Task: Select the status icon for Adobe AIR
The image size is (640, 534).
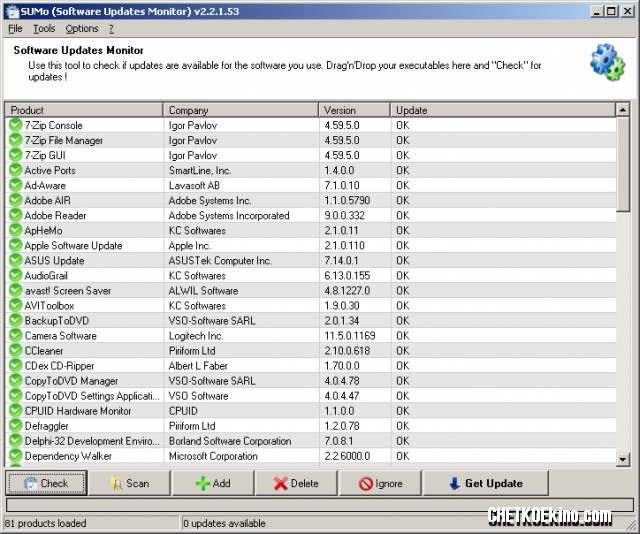Action: click(16, 200)
